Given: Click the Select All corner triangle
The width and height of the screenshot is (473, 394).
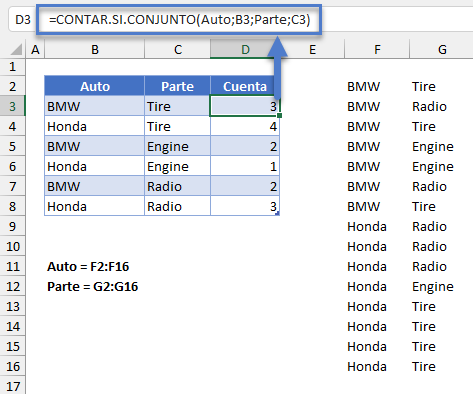Looking at the screenshot, I should click(17, 50).
